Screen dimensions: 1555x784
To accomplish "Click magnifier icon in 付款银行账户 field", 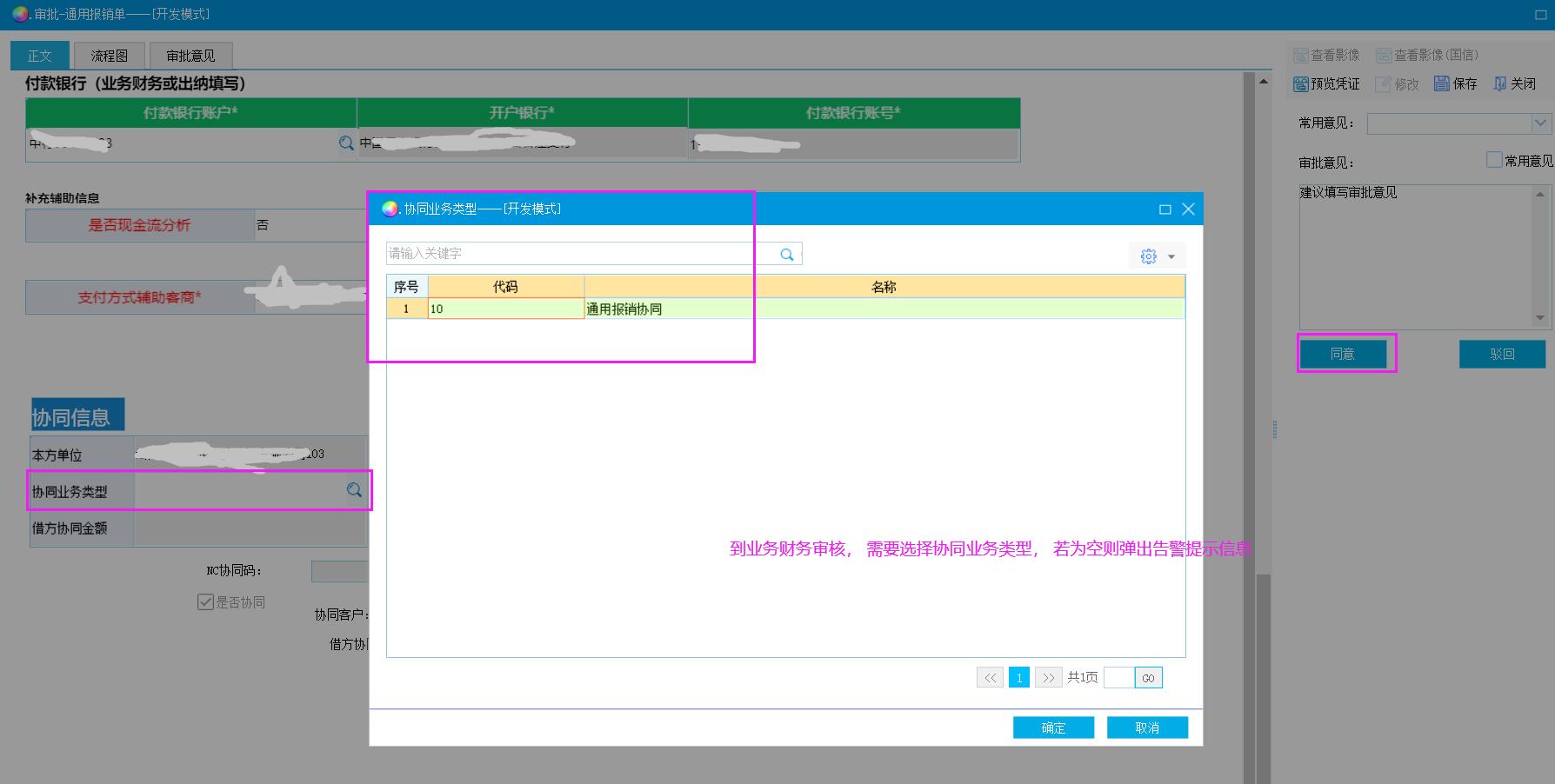I will click(346, 143).
